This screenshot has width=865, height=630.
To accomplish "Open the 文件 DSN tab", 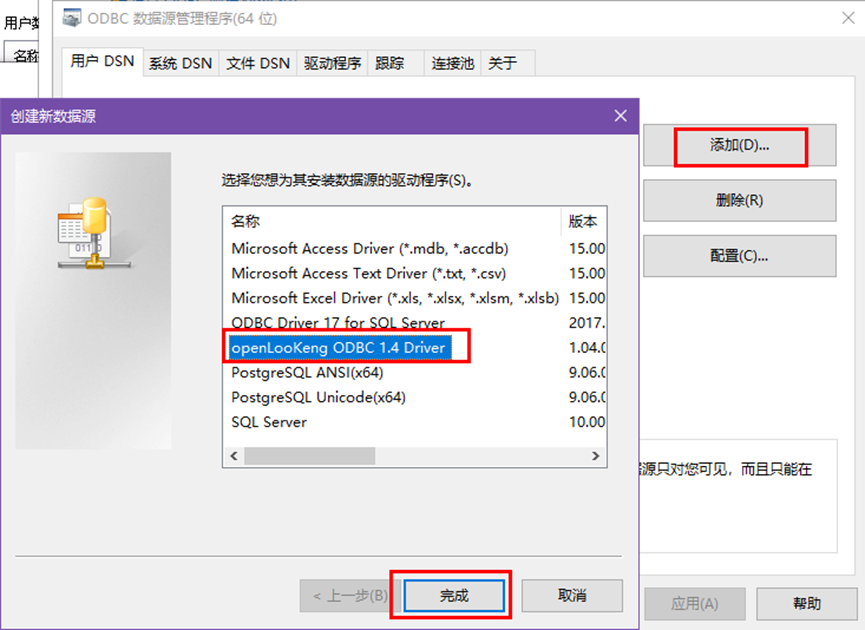I will coord(258,63).
